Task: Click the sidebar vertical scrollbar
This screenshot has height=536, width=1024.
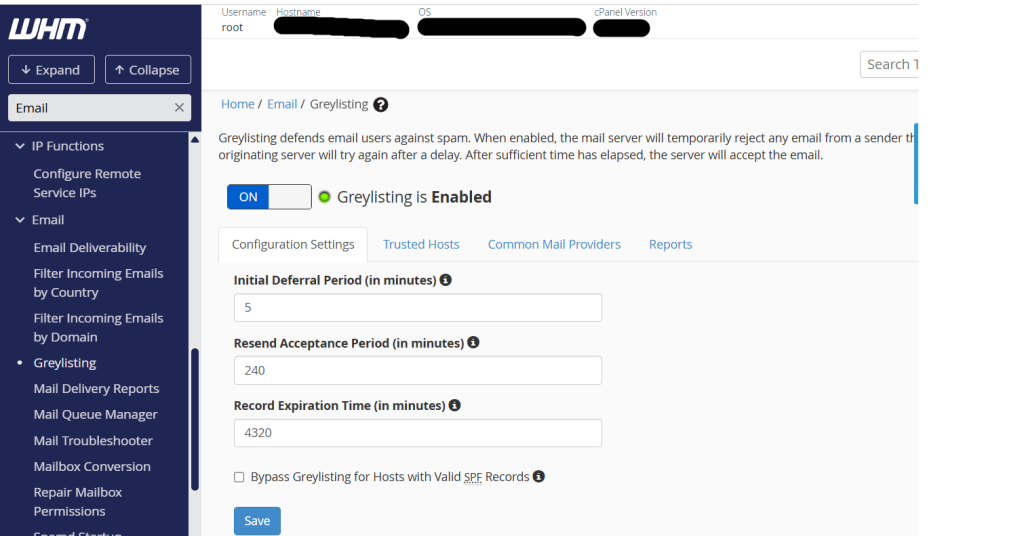Action: [x=194, y=418]
